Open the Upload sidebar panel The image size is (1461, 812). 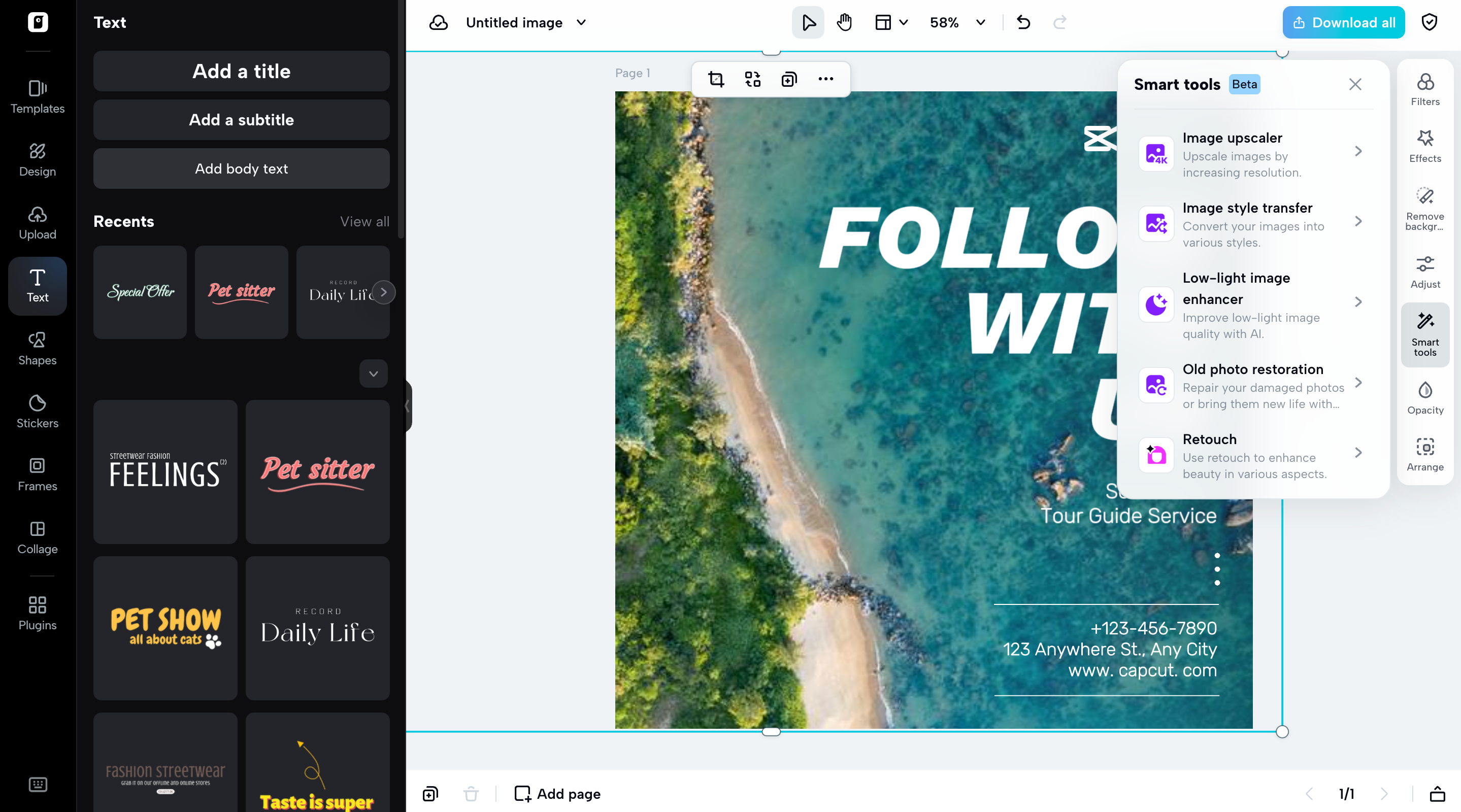[38, 223]
